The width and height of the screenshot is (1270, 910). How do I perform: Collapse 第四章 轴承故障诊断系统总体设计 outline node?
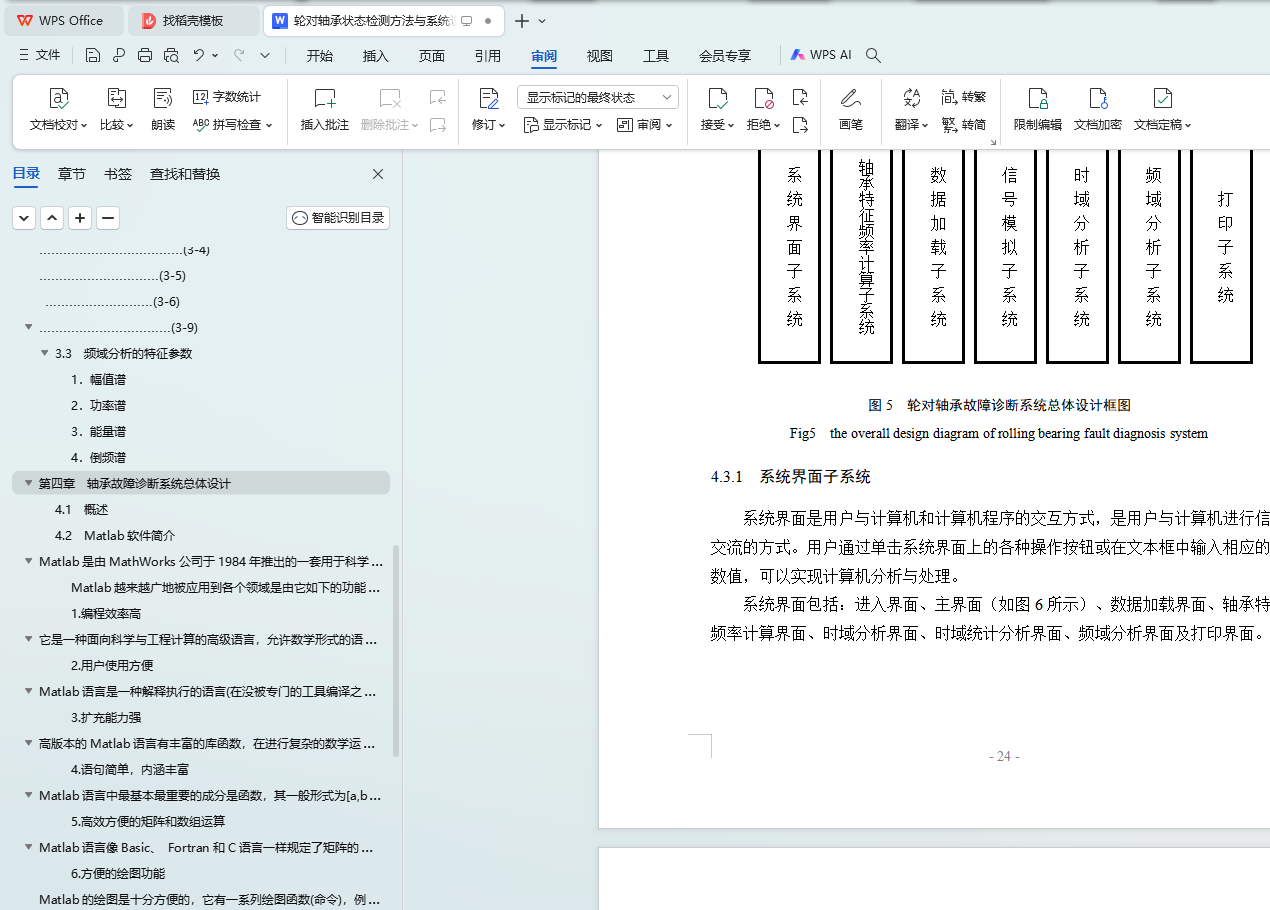pyautogui.click(x=28, y=483)
